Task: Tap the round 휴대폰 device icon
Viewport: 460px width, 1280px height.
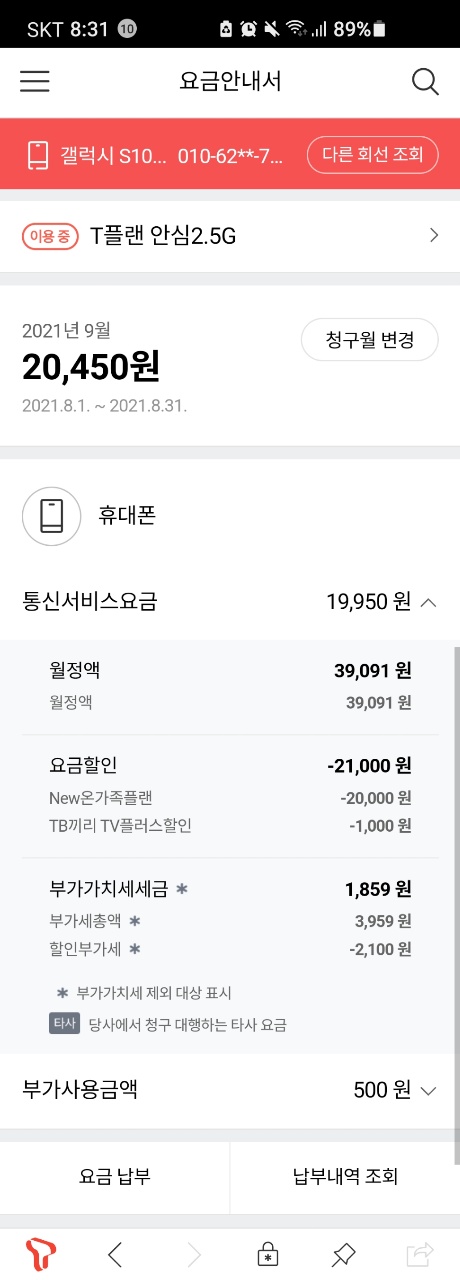Action: click(52, 516)
